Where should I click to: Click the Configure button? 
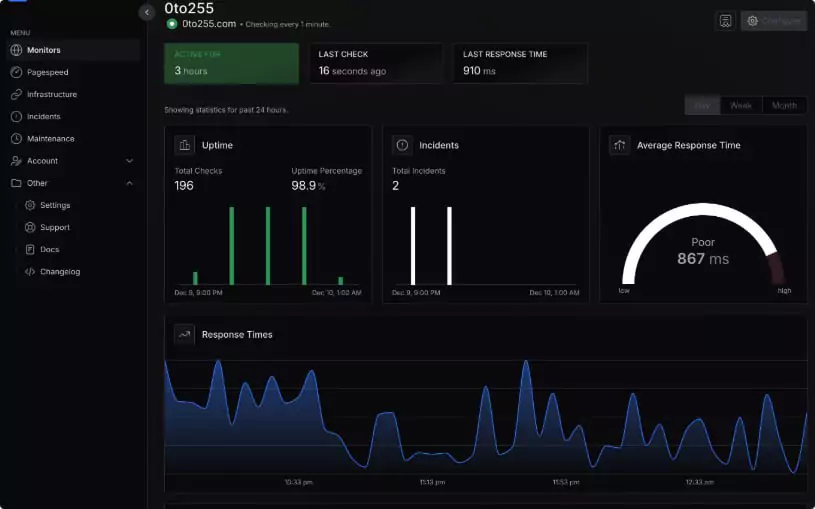(774, 21)
